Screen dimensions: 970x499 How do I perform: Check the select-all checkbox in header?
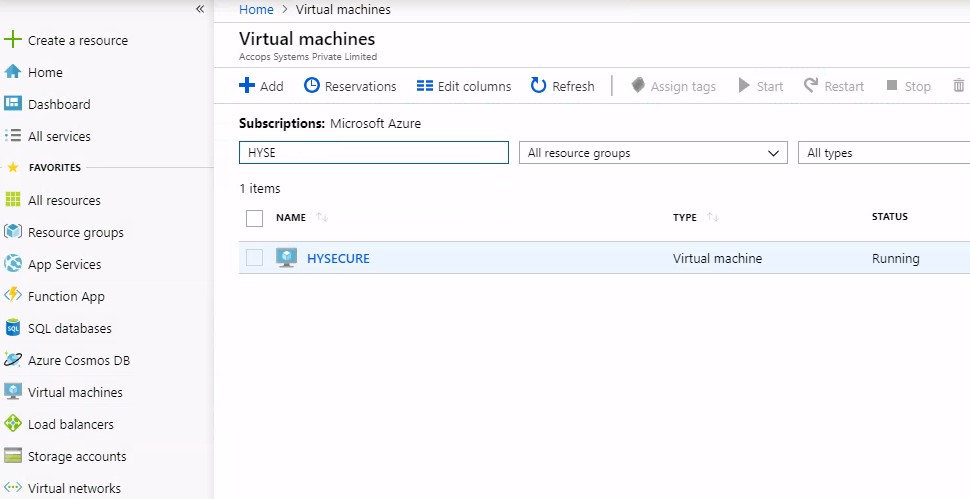[x=254, y=218]
